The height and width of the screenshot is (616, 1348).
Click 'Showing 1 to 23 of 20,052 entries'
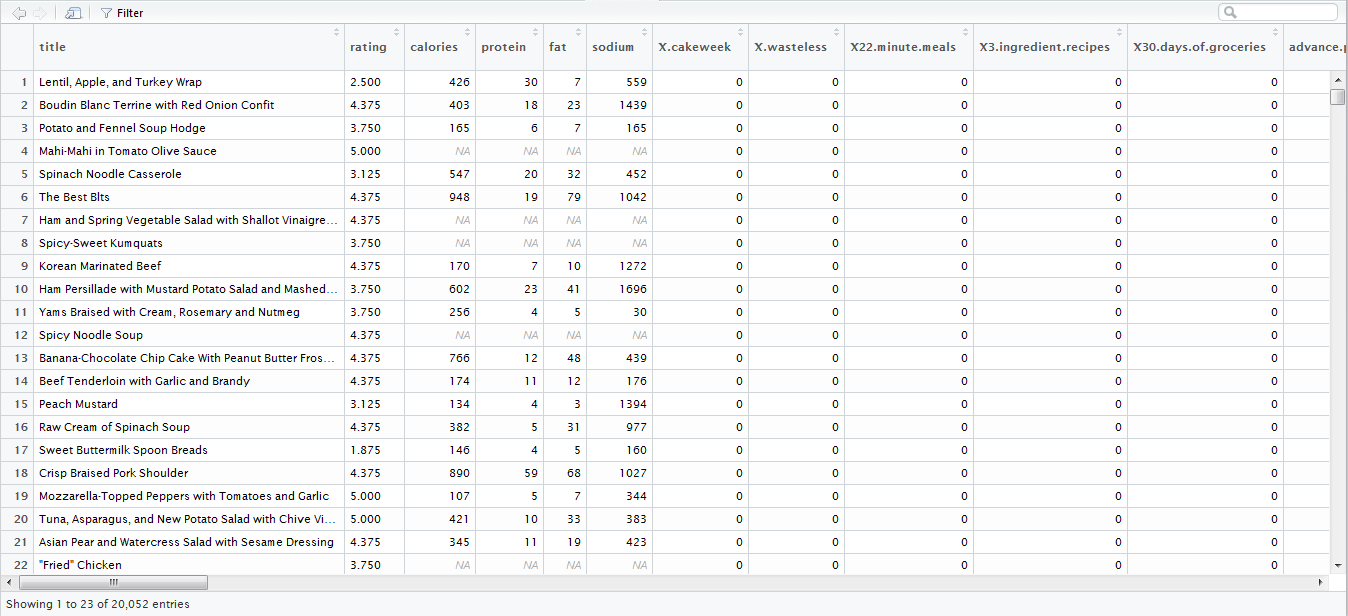(98, 604)
